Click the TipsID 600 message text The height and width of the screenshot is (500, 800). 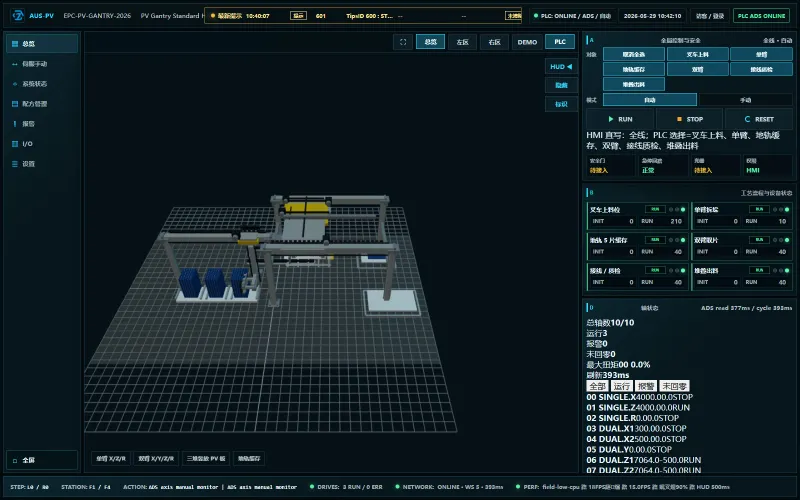coord(369,16)
